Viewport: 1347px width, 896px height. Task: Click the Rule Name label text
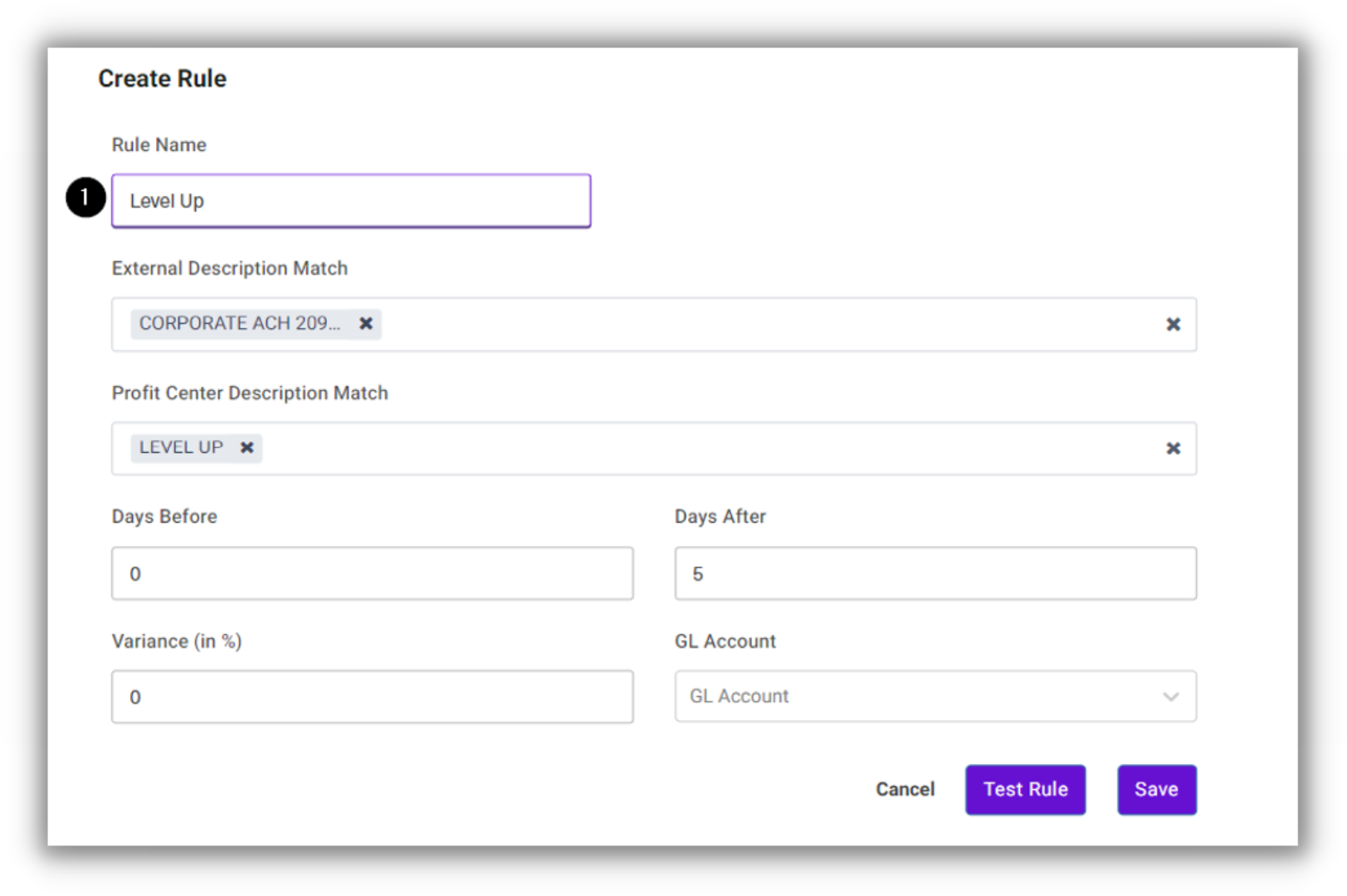click(x=159, y=144)
